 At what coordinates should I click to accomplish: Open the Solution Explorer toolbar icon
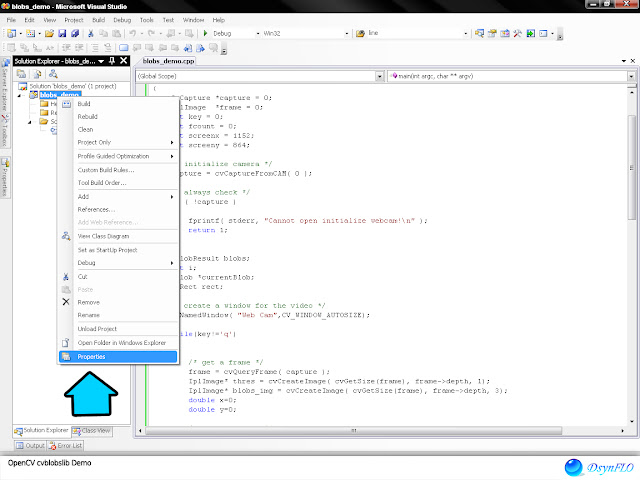tap(479, 33)
